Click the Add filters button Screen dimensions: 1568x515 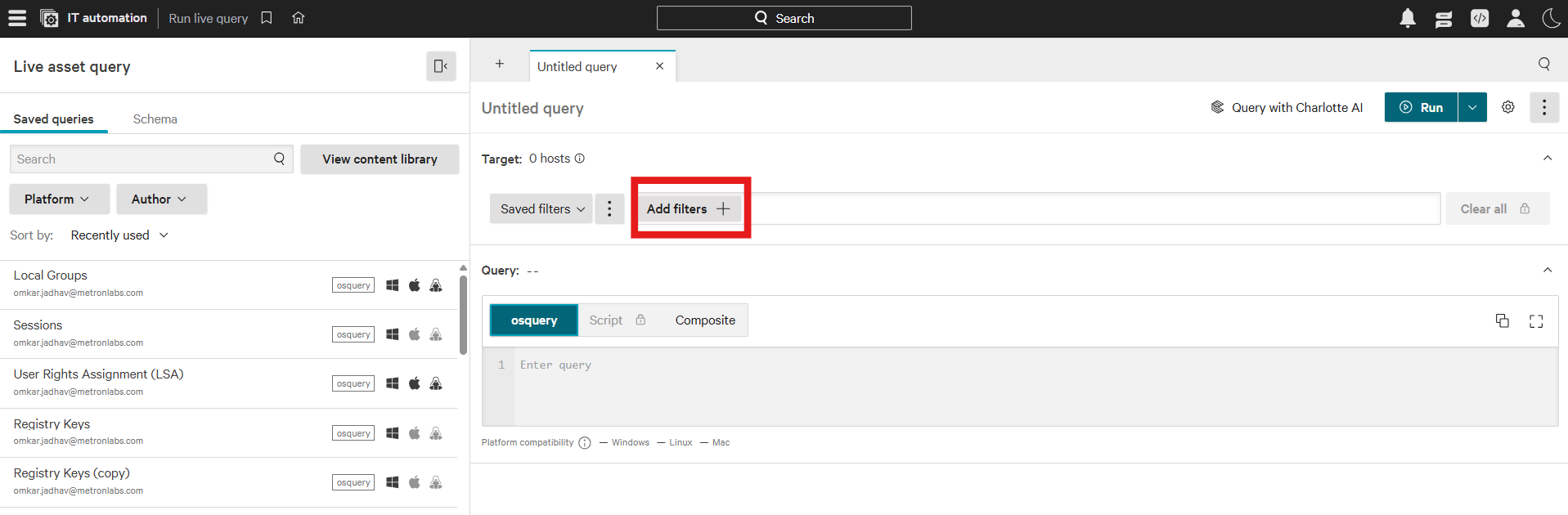click(689, 209)
